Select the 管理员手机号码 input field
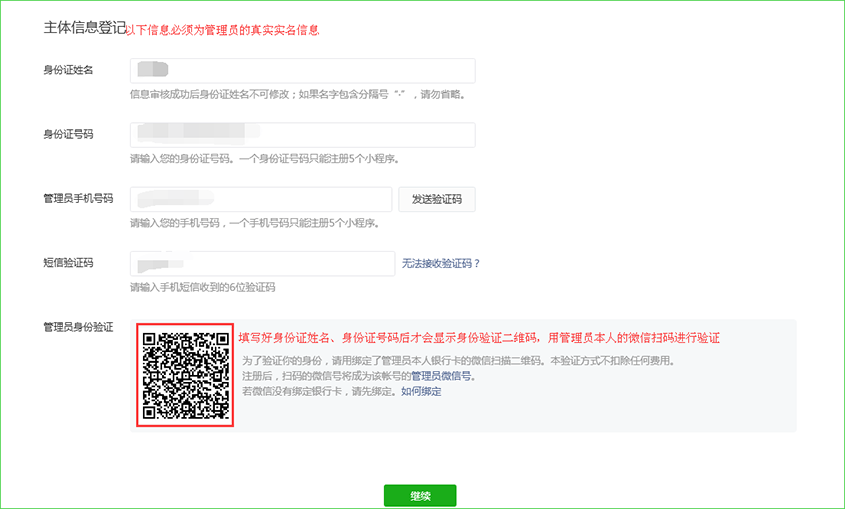The width and height of the screenshot is (845, 509). click(x=260, y=199)
